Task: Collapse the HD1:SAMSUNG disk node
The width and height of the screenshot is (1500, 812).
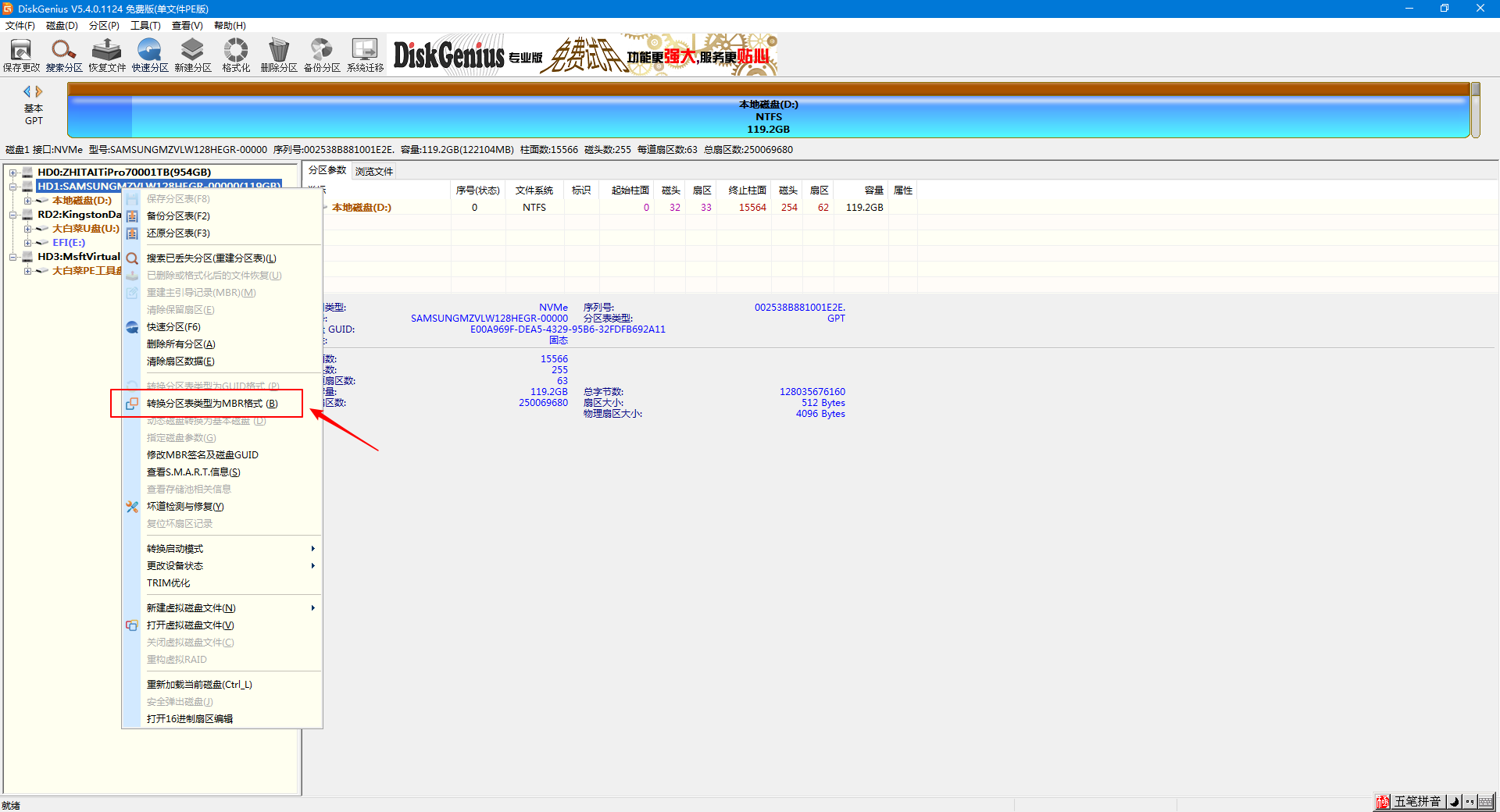Action: point(13,187)
